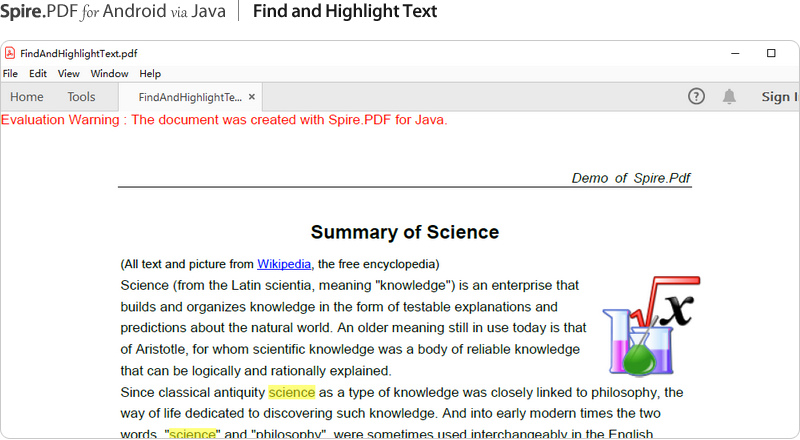Click the Acrobat PDF icon in title bar
800x440 pixels.
click(x=10, y=53)
